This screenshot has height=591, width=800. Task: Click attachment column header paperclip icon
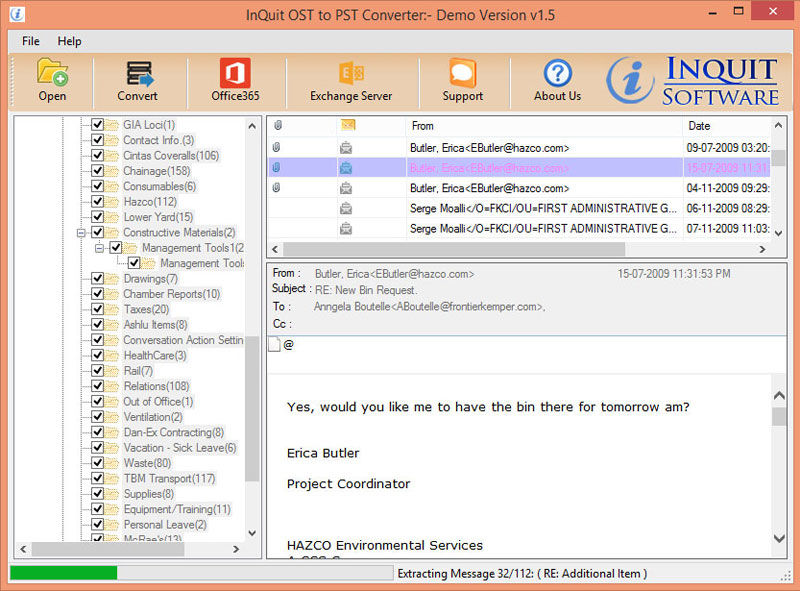pyautogui.click(x=278, y=125)
